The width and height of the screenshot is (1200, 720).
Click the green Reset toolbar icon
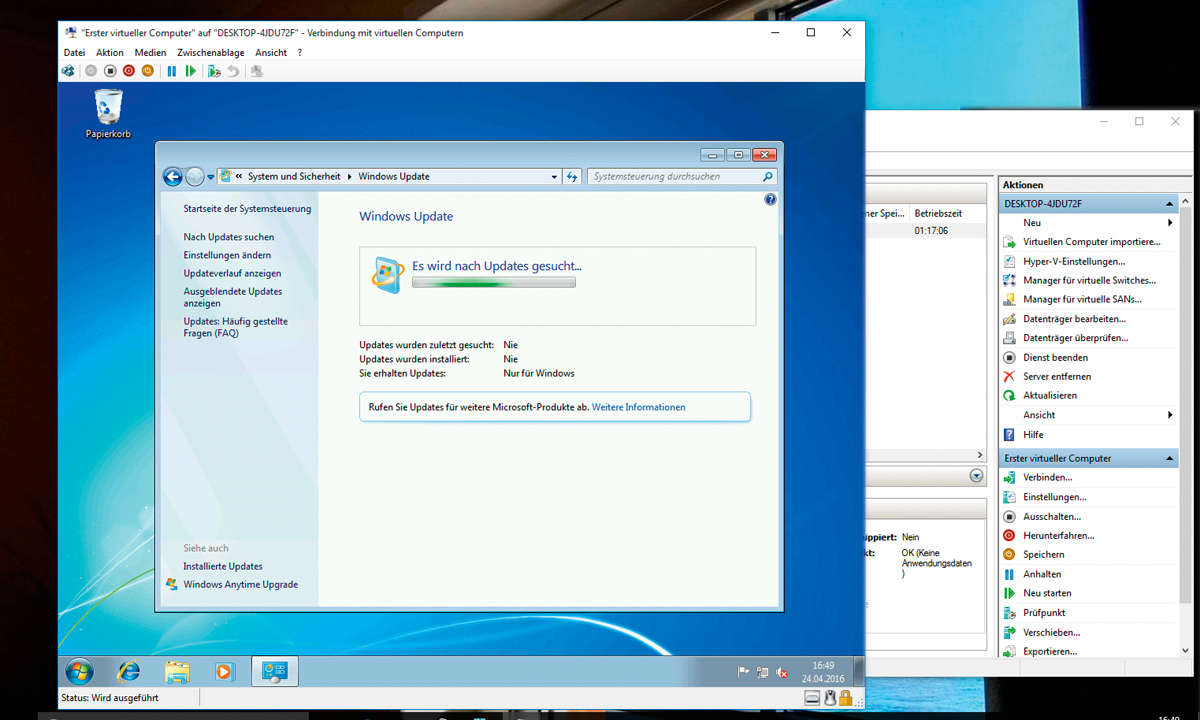(190, 71)
